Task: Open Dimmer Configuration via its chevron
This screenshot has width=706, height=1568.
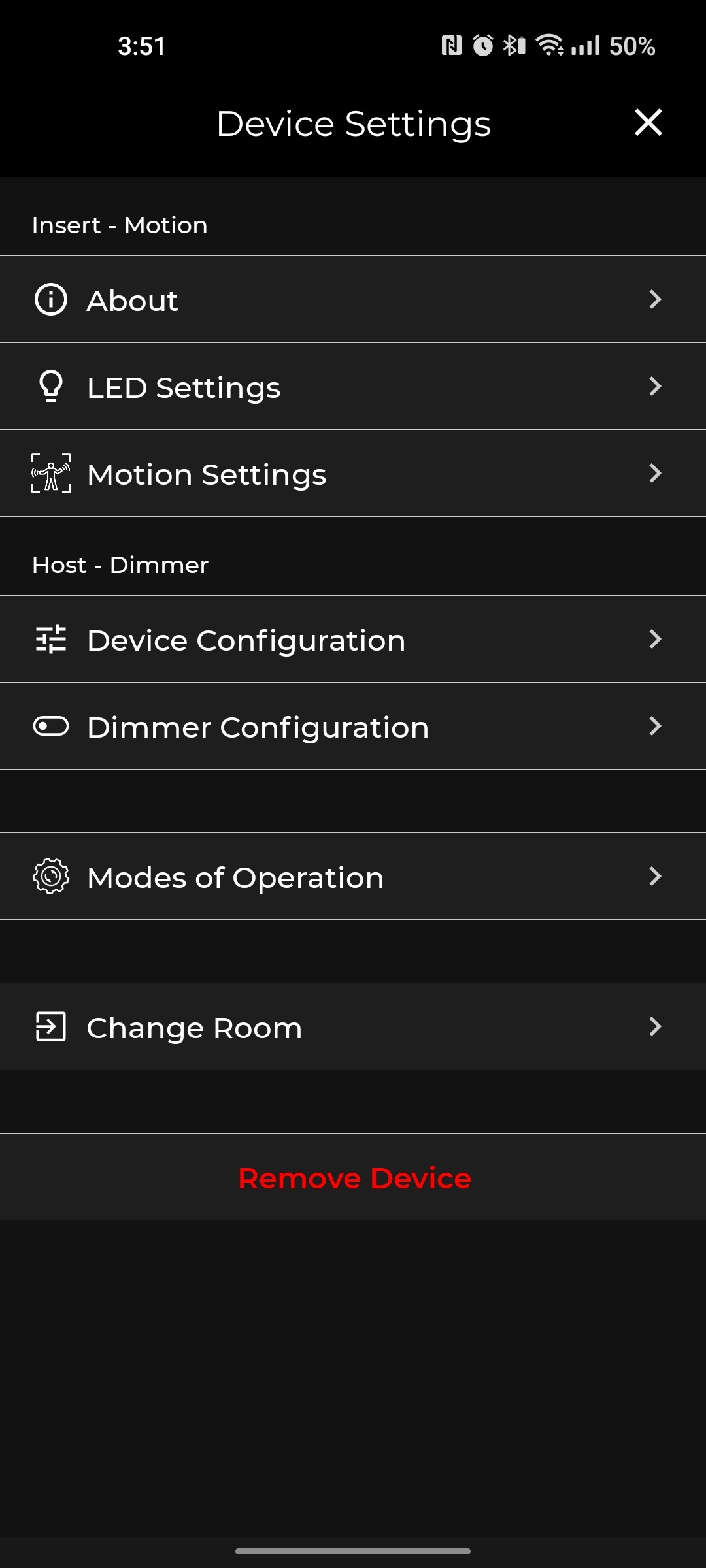Action: click(655, 726)
